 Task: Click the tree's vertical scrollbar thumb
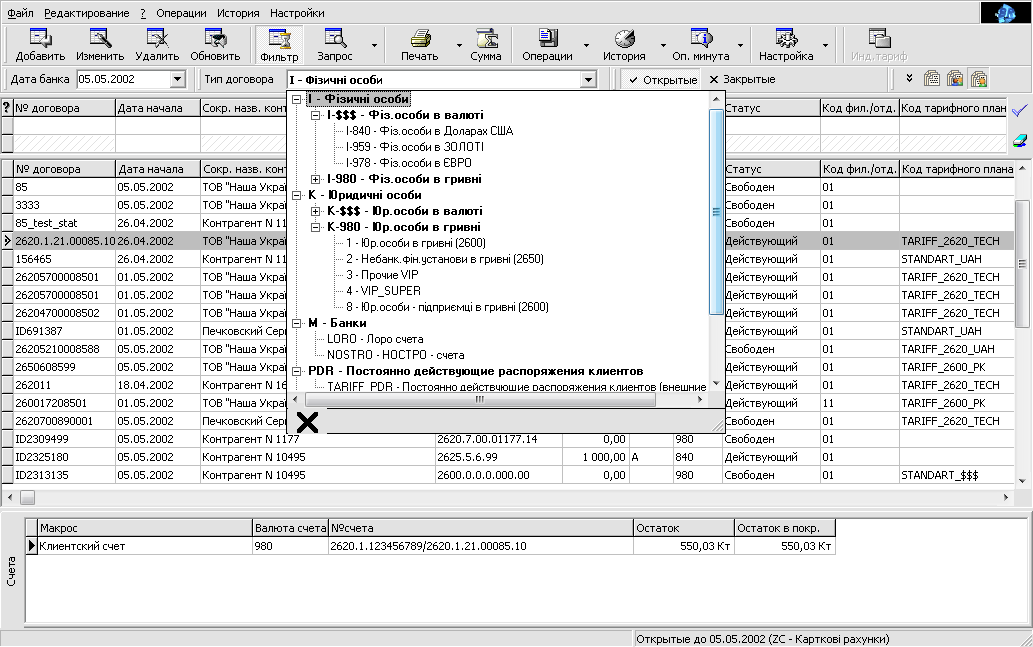click(x=716, y=211)
